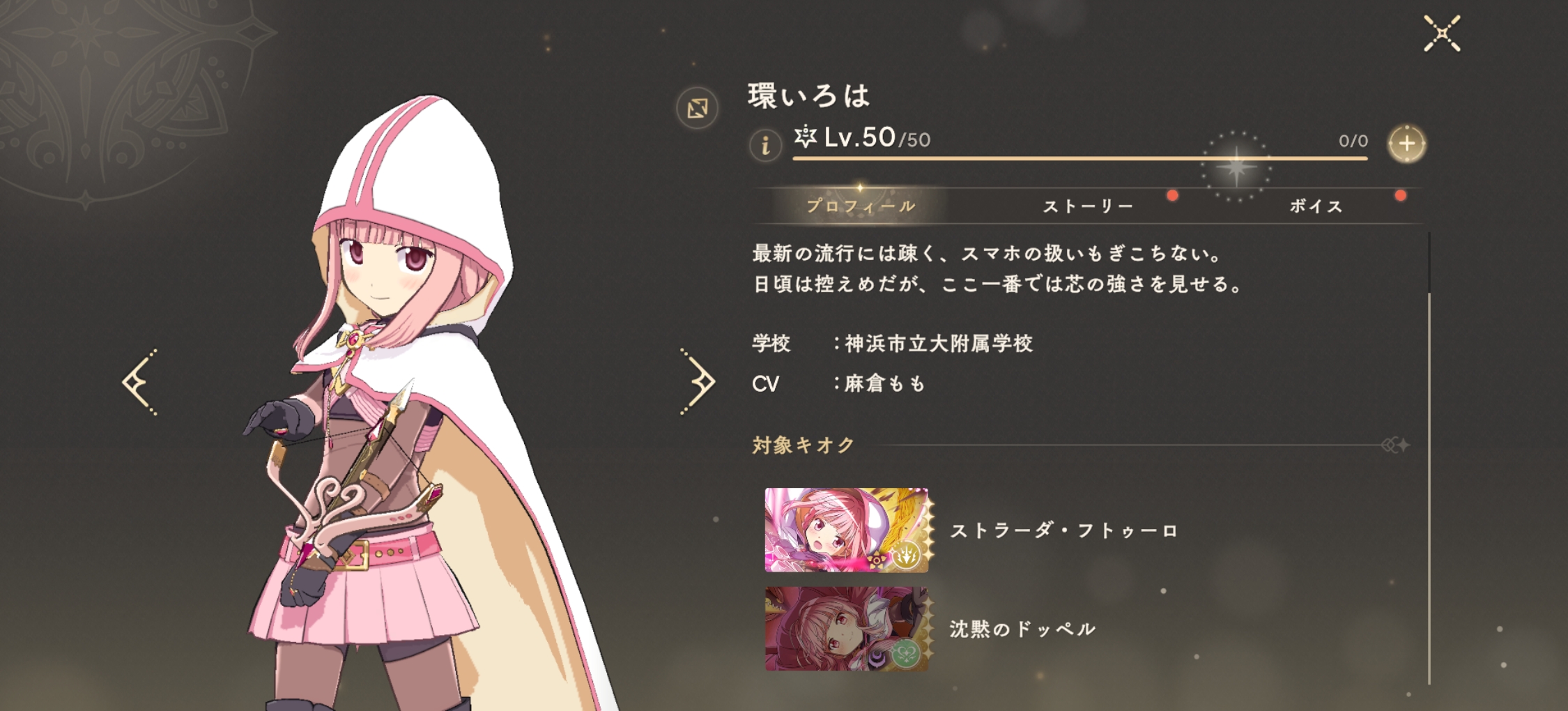Open the ストラーダ・フトゥーロ memory thumbnail
Image resolution: width=1568 pixels, height=711 pixels.
[847, 530]
